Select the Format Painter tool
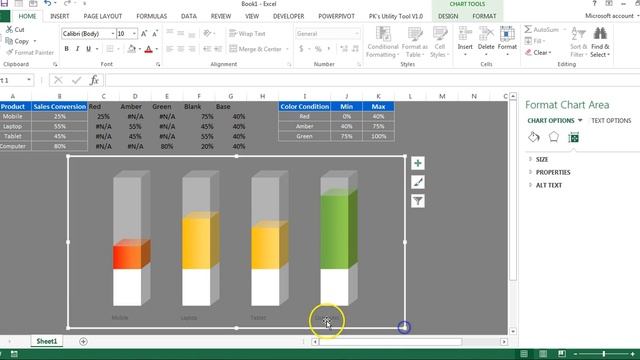 [x=30, y=52]
